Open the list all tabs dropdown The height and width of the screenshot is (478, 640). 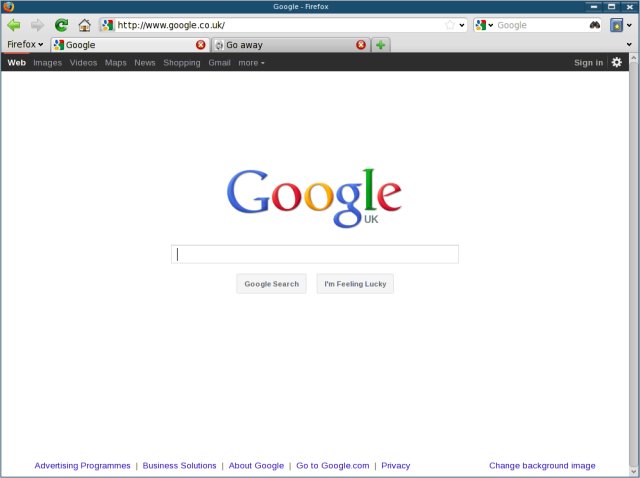coord(629,44)
